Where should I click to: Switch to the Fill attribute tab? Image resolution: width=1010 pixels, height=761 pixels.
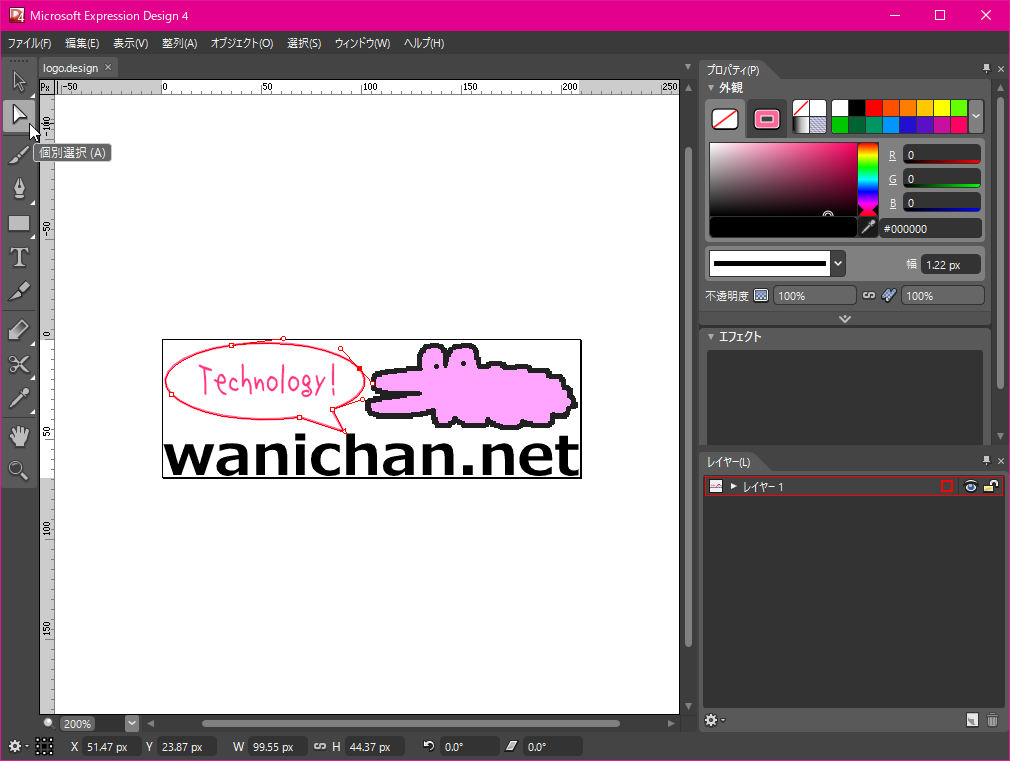point(725,119)
